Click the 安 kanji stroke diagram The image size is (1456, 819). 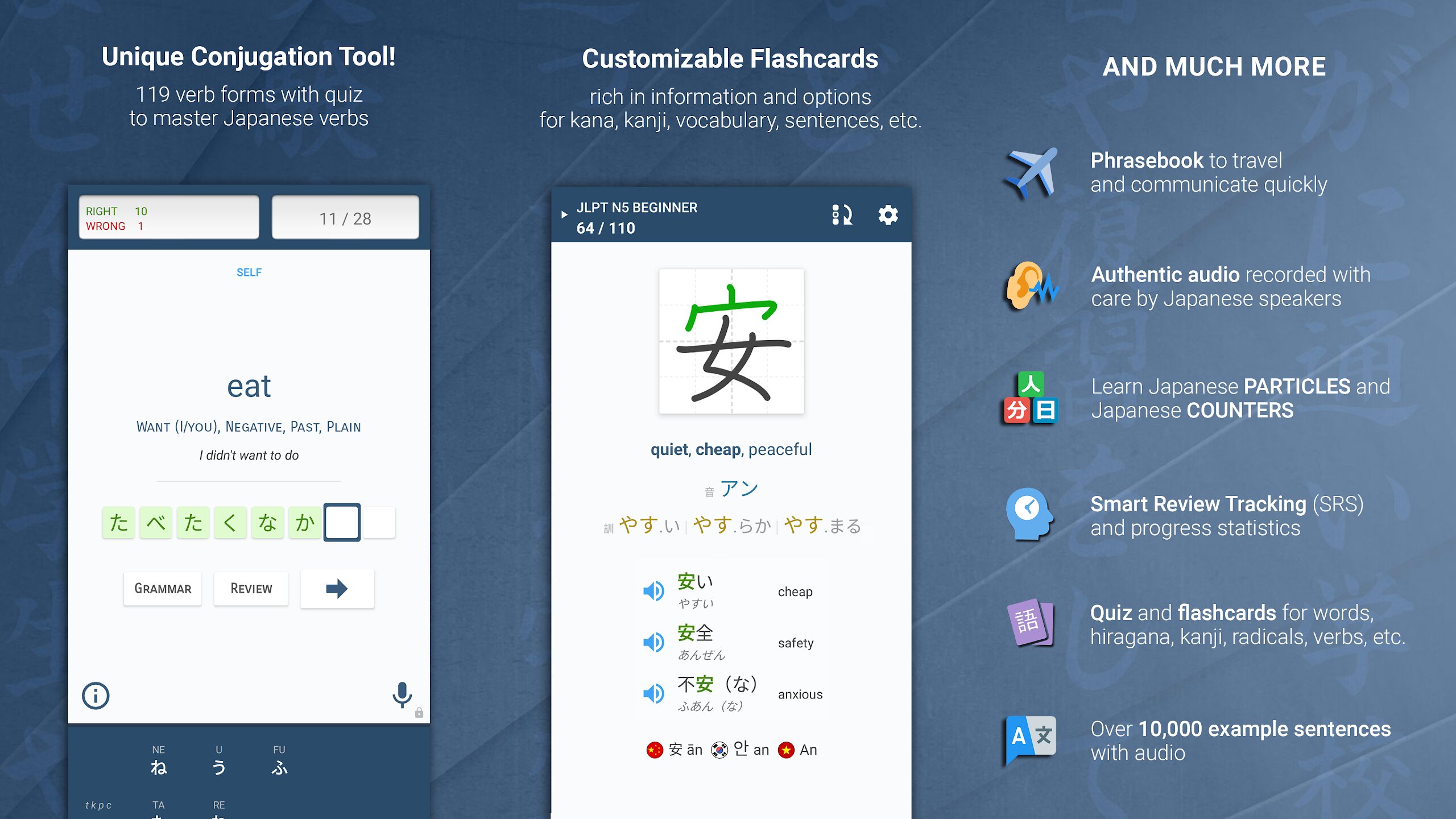pyautogui.click(x=731, y=341)
